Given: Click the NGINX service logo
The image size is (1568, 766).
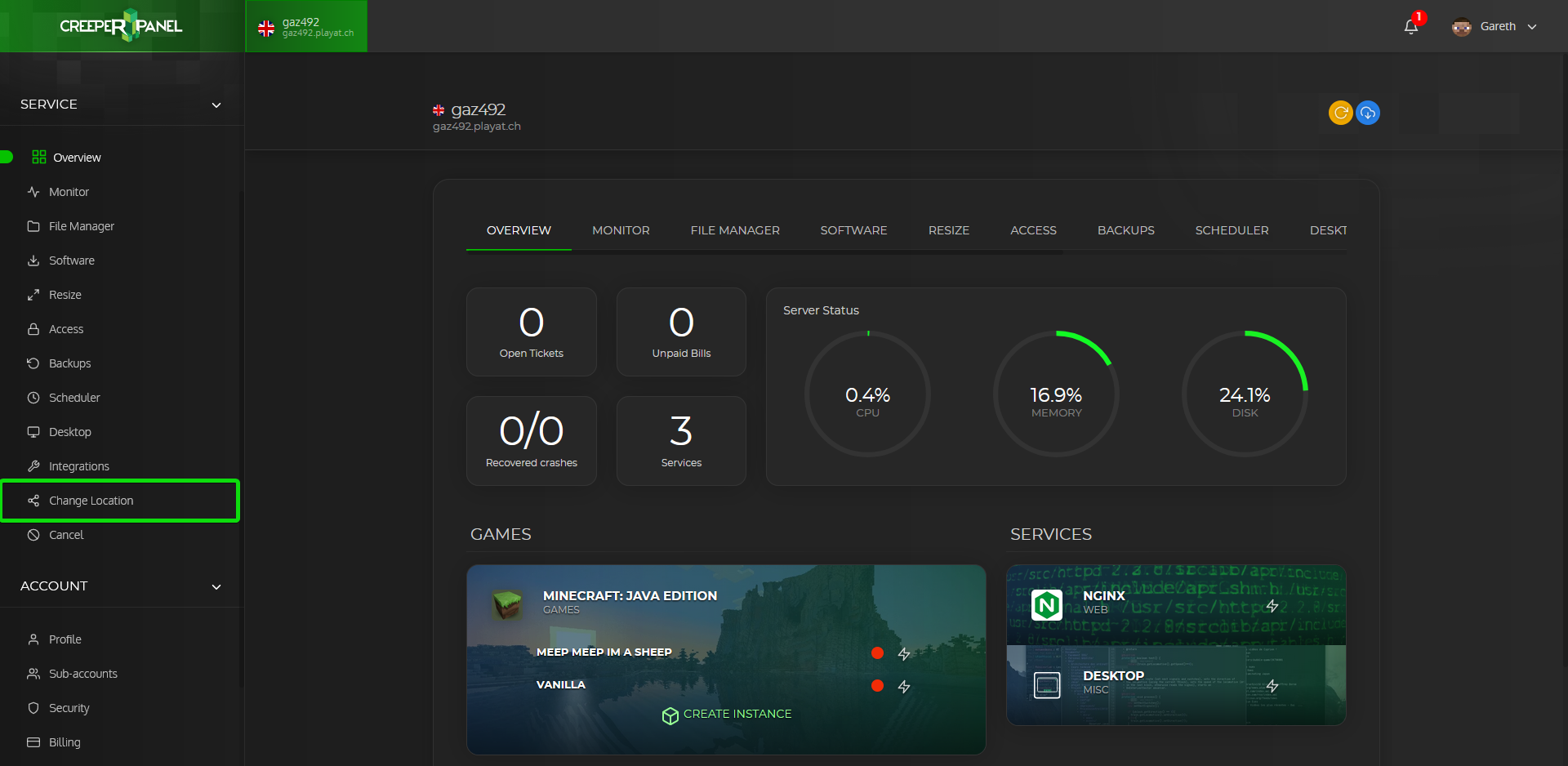Looking at the screenshot, I should [x=1047, y=605].
